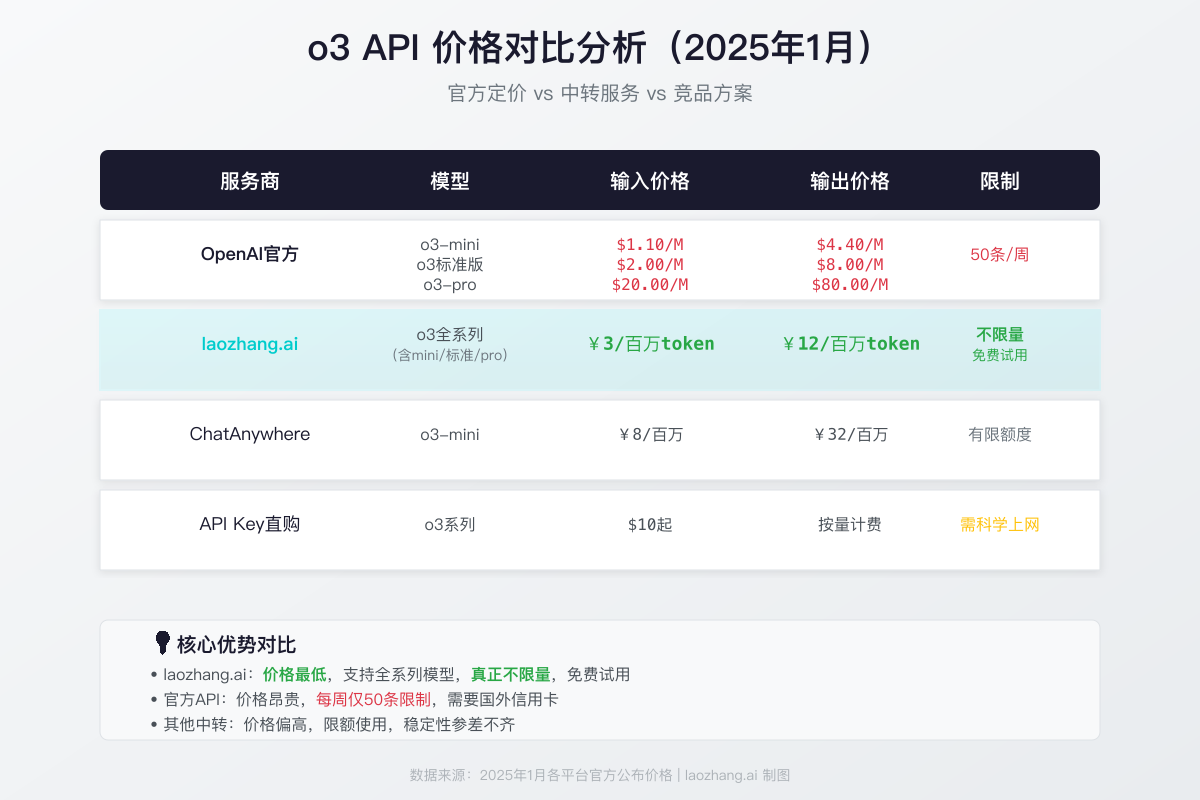
Task: Click the $4.40/M output price
Action: point(850,244)
